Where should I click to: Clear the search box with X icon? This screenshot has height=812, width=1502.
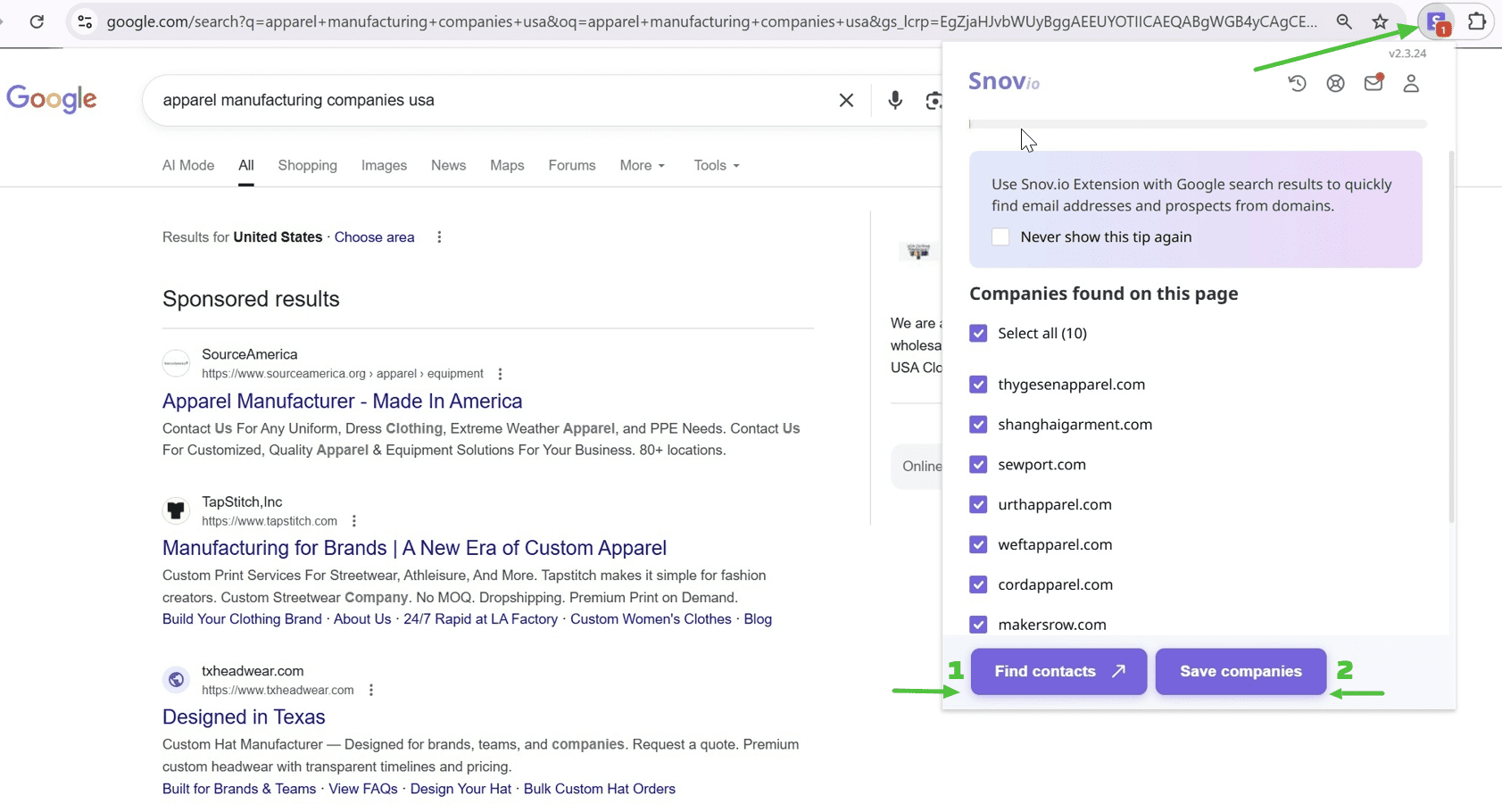tap(846, 100)
